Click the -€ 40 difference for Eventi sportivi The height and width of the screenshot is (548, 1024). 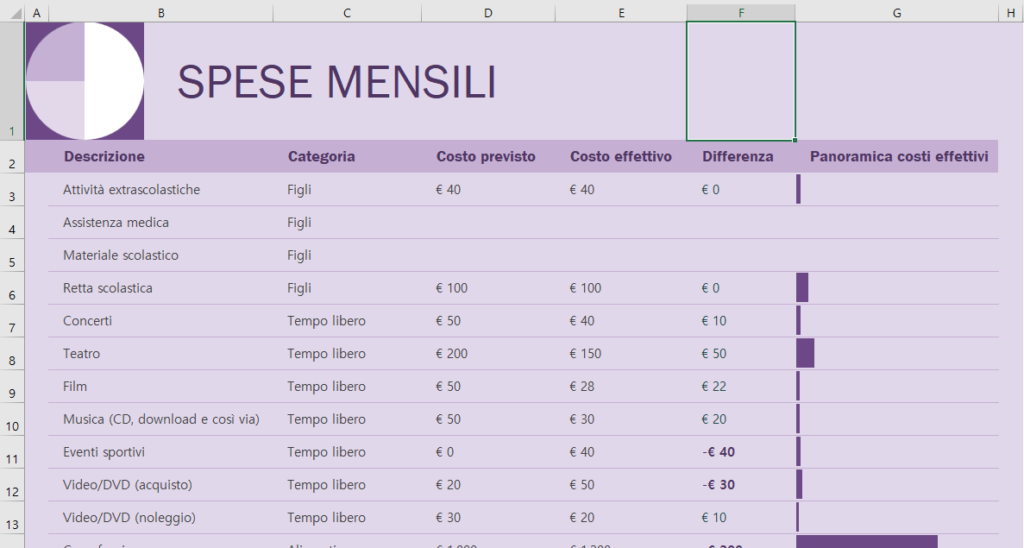[x=718, y=452]
